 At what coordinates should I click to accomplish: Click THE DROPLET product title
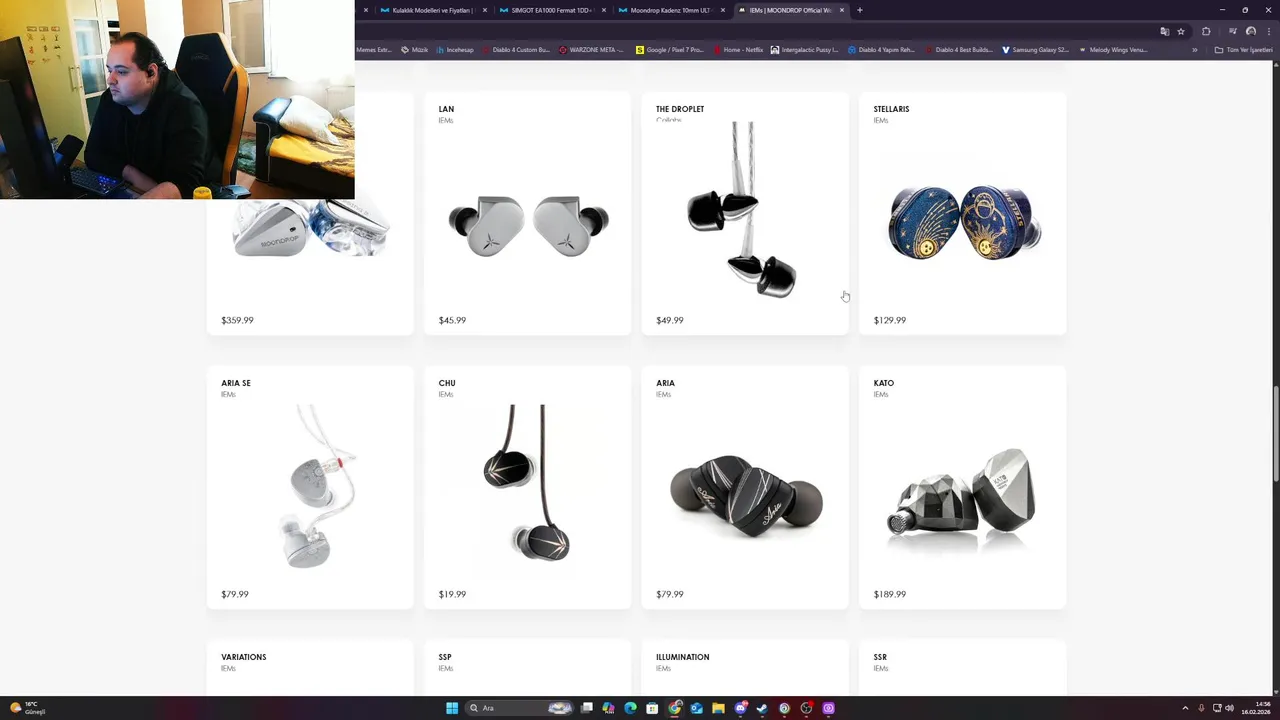(680, 109)
